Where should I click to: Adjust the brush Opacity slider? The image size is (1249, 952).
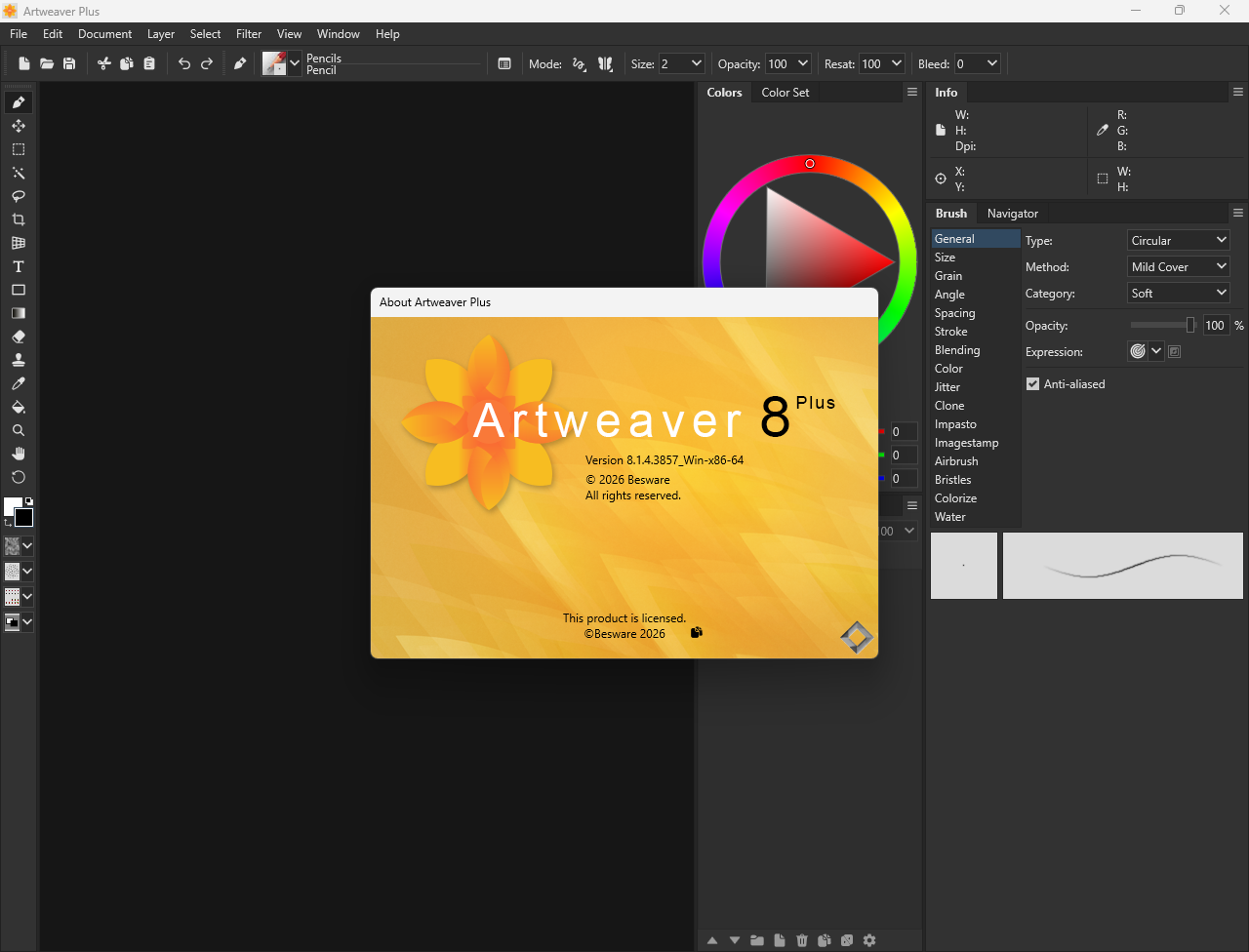1162,326
